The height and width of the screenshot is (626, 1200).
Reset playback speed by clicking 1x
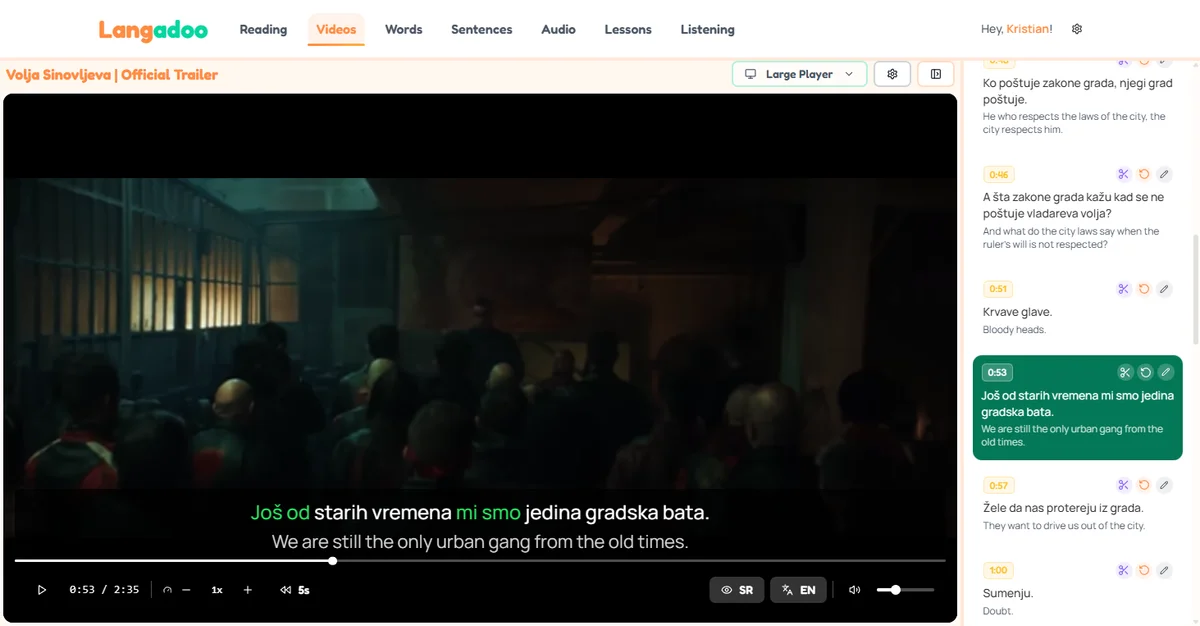(216, 590)
